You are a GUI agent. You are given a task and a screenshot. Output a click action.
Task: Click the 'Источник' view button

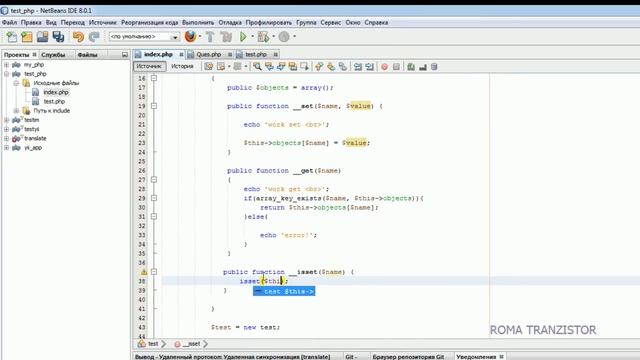[x=149, y=66]
